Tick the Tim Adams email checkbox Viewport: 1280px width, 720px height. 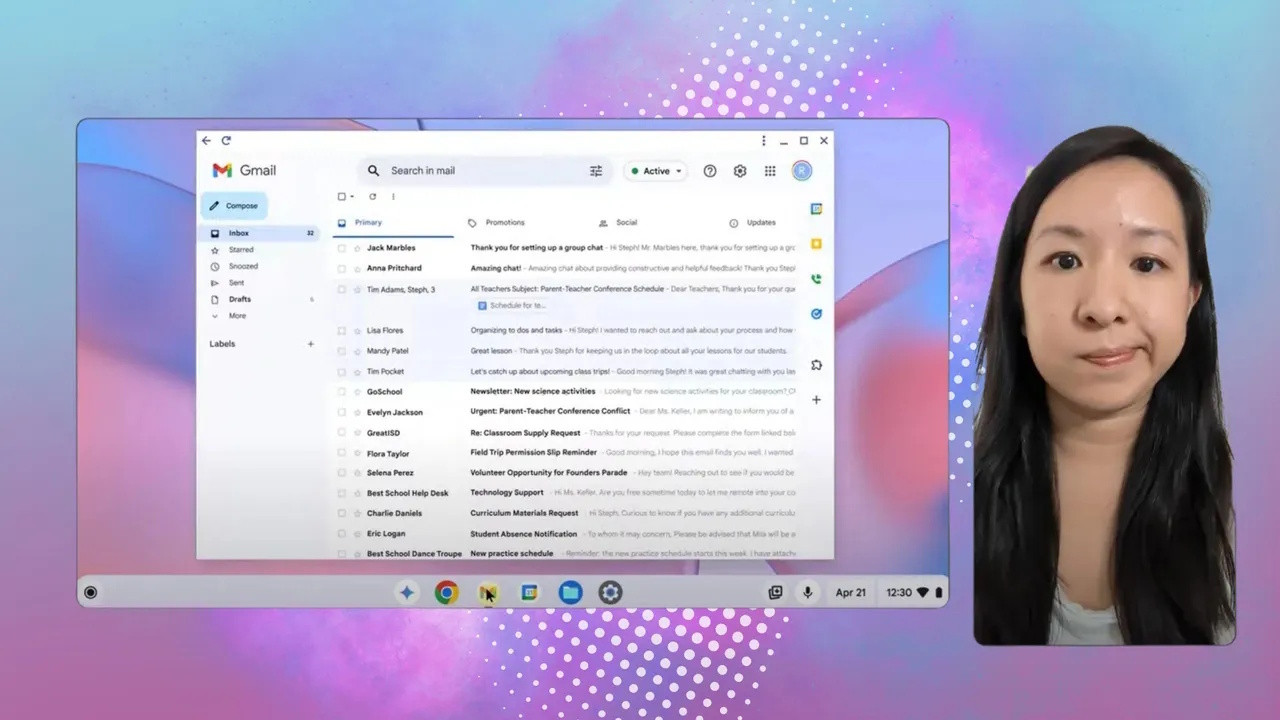[x=342, y=290]
